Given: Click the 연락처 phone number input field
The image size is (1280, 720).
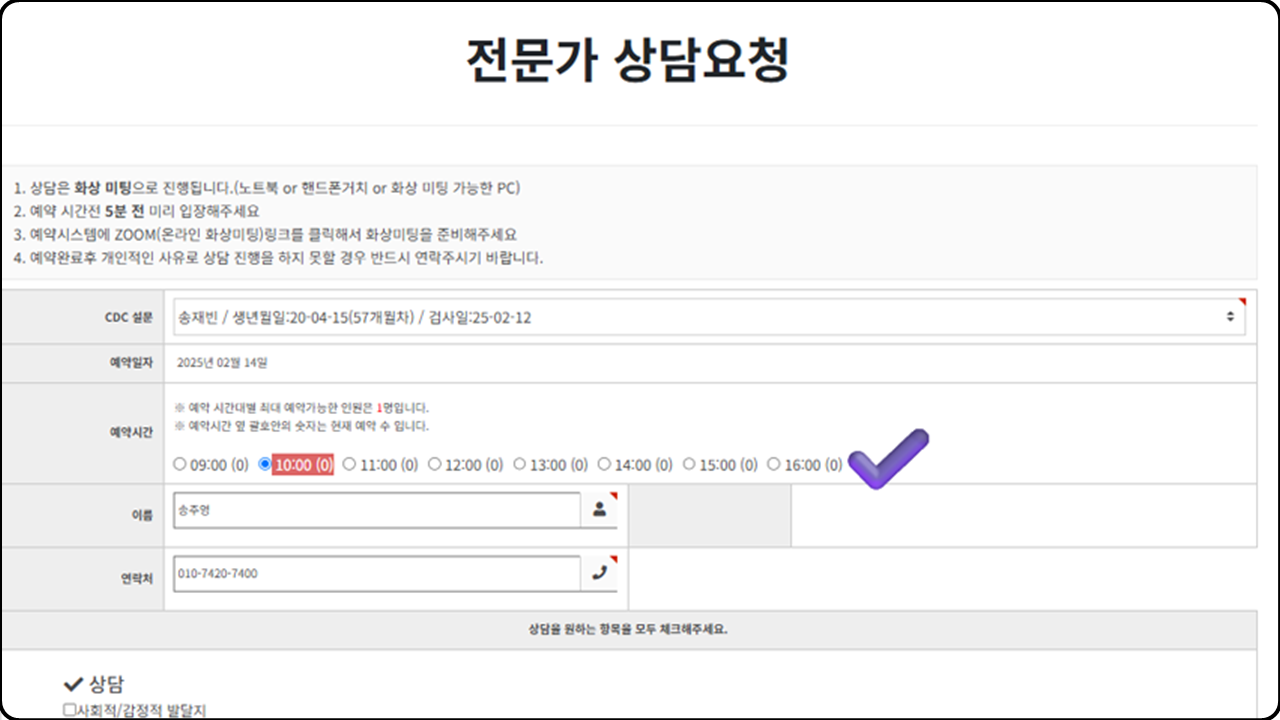Looking at the screenshot, I should coord(376,574).
